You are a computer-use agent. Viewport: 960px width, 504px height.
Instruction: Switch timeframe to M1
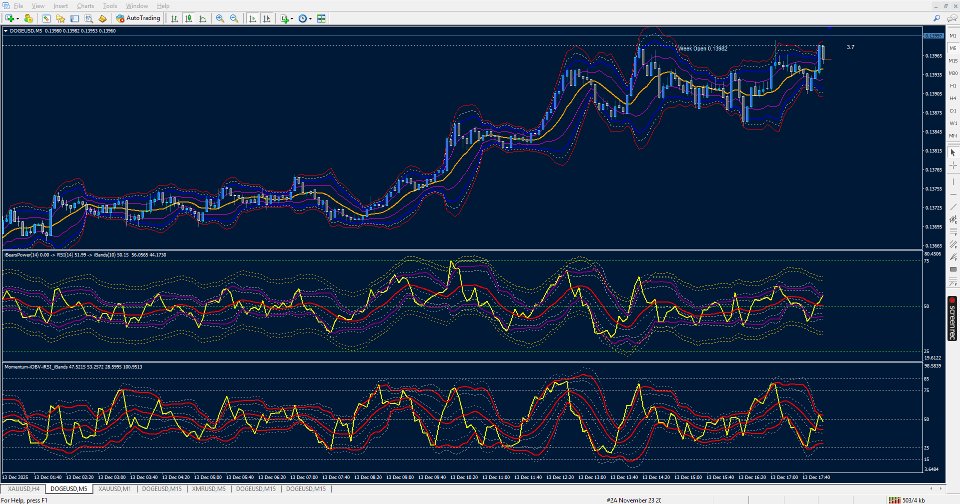(x=953, y=36)
